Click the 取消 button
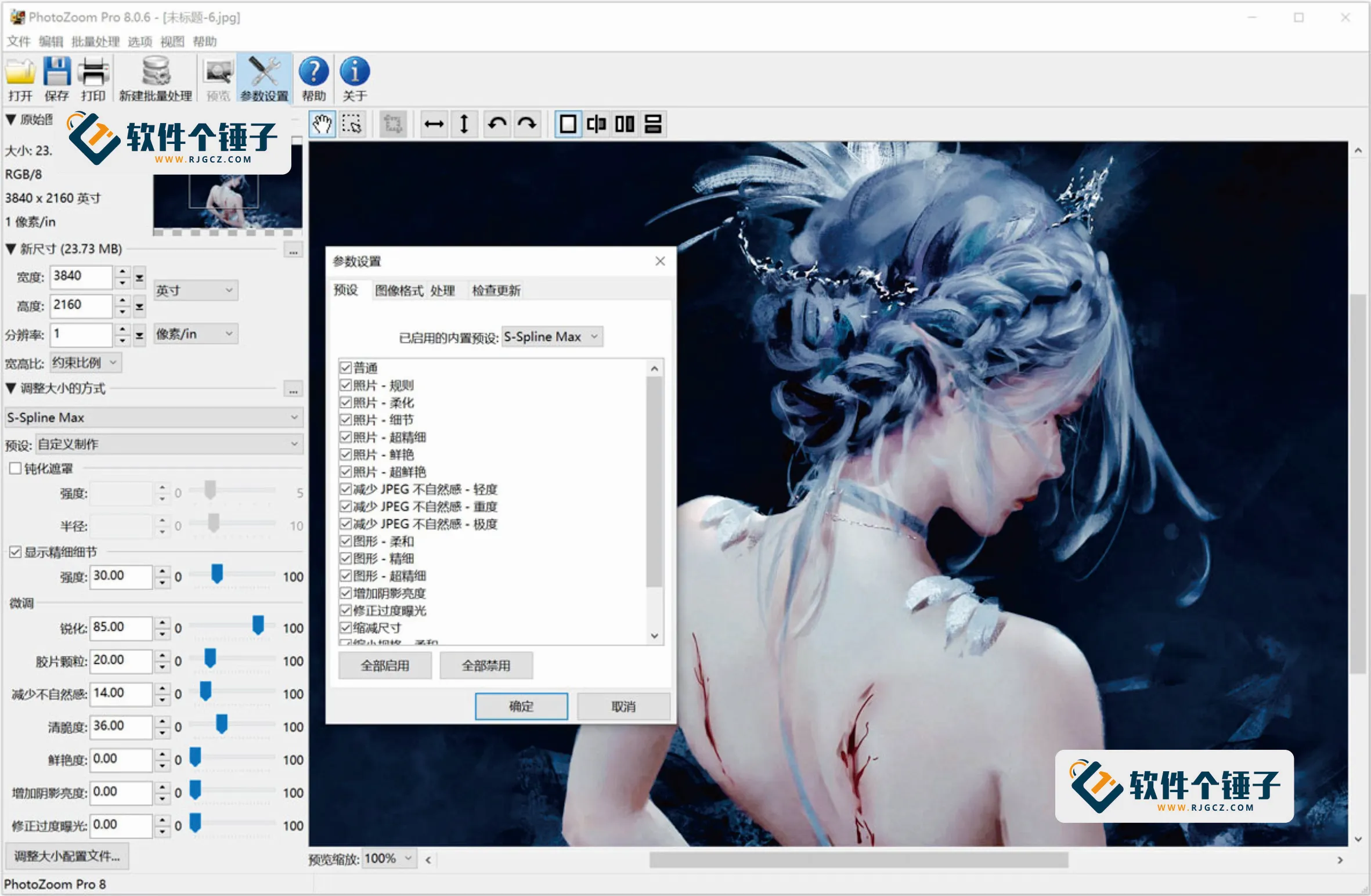The height and width of the screenshot is (896, 1371). coord(623,706)
